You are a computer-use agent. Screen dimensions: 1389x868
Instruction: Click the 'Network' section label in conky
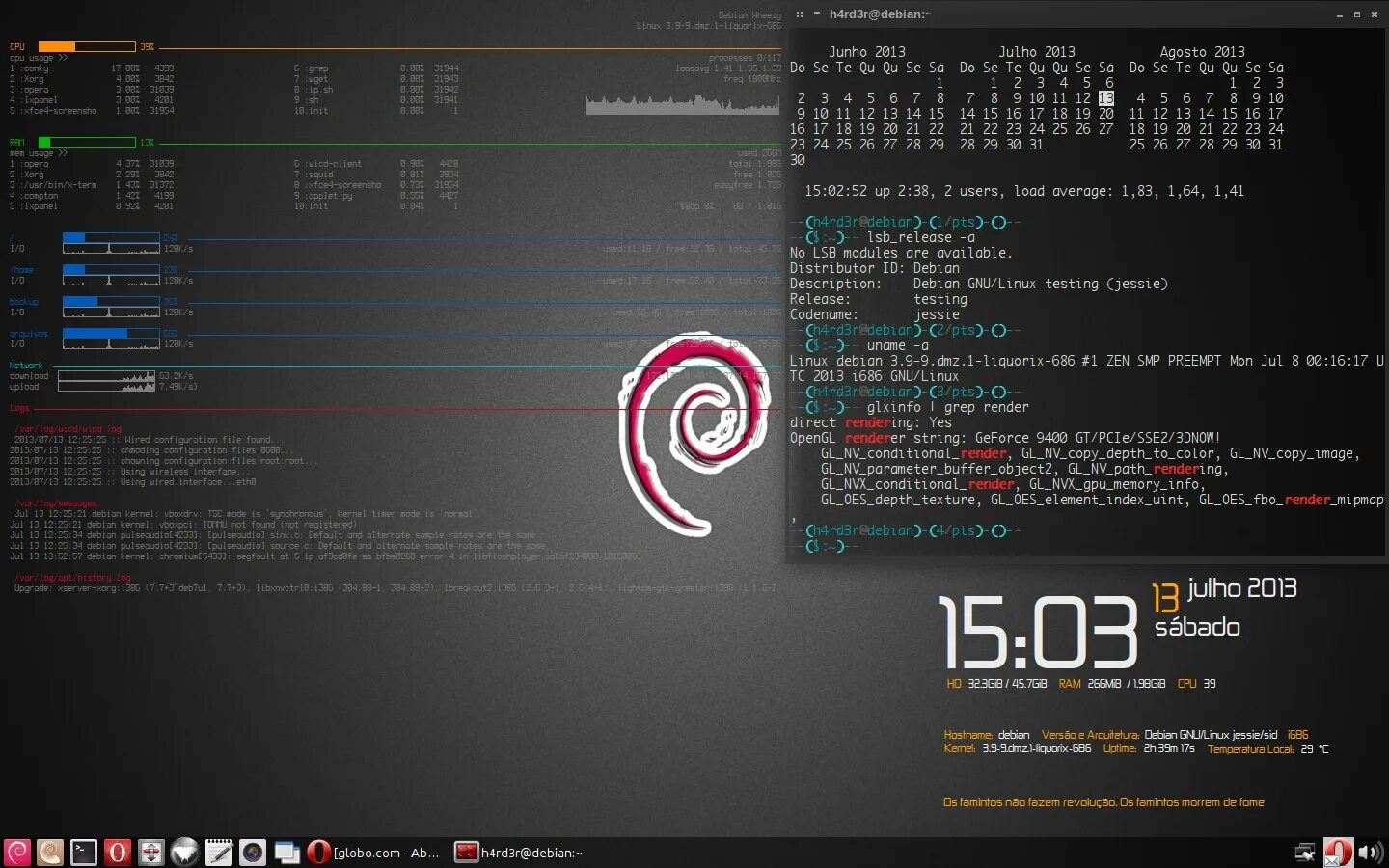26,366
